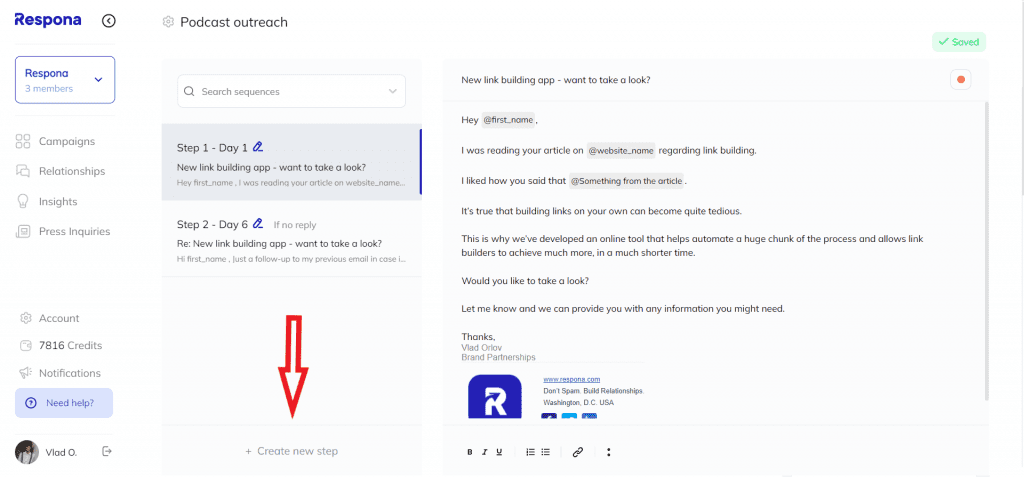Open the Insights section

(x=47, y=201)
